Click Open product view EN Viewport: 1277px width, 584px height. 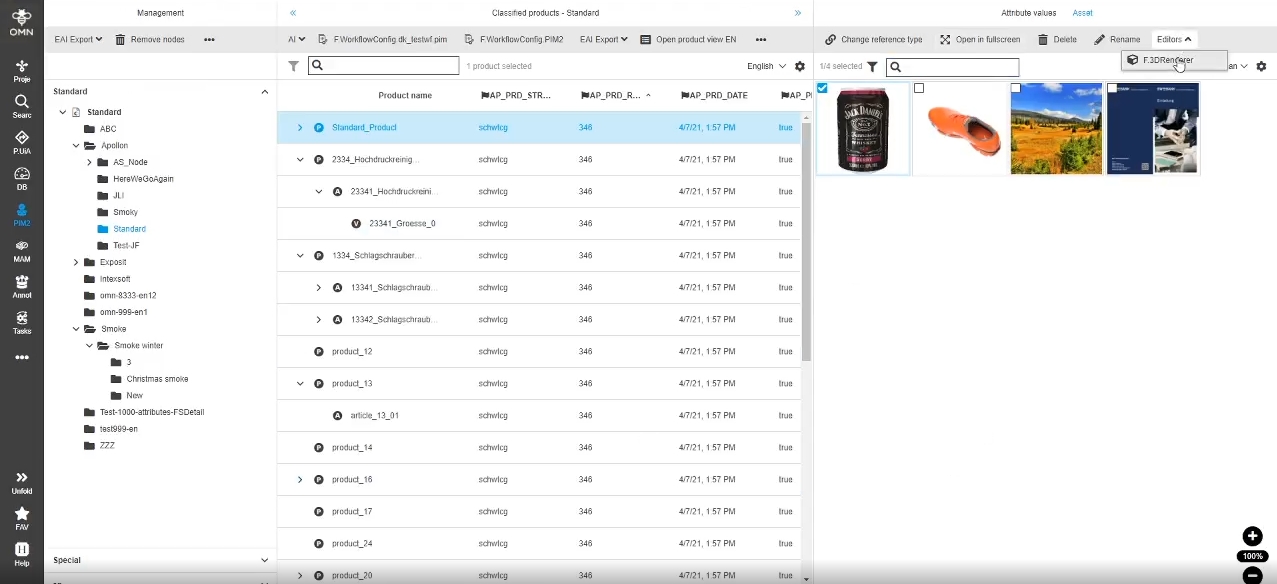pyautogui.click(x=688, y=40)
